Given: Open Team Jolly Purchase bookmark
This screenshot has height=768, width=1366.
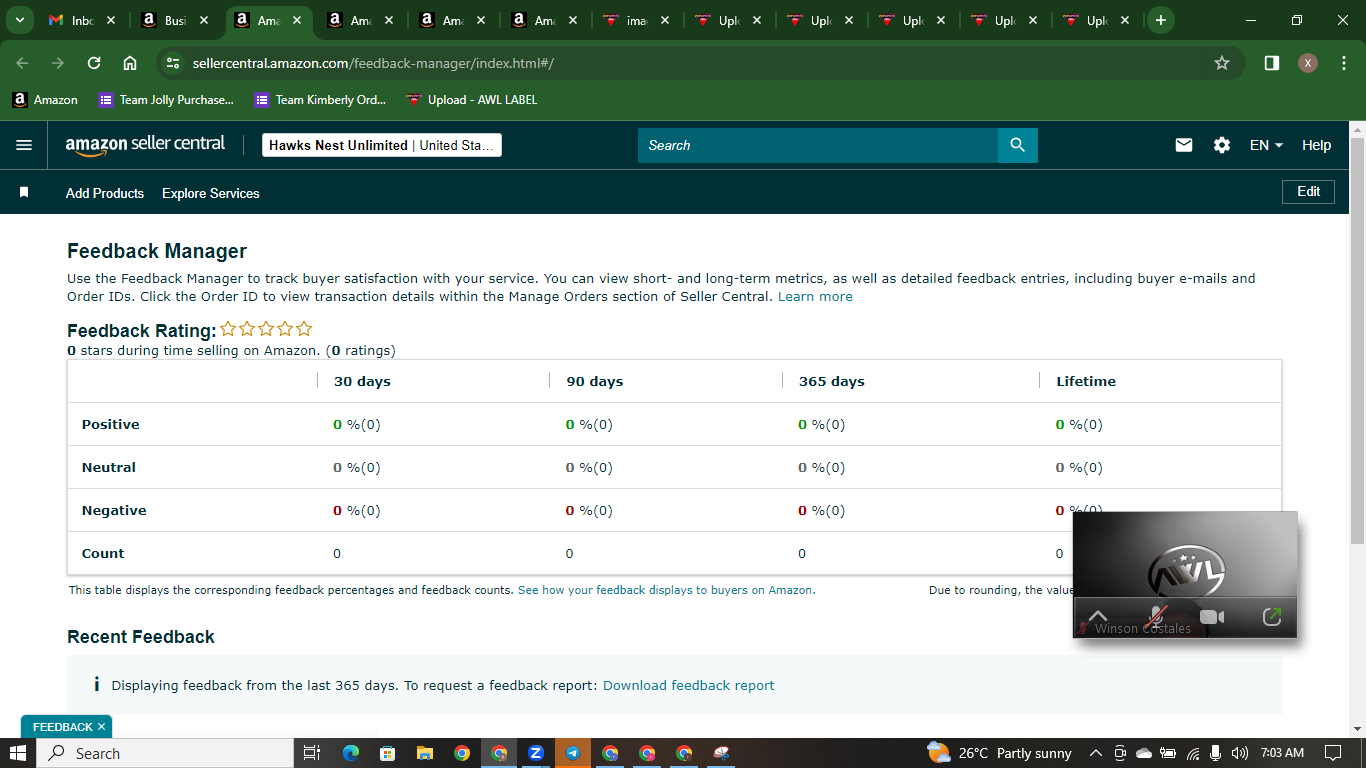Looking at the screenshot, I should [166, 100].
